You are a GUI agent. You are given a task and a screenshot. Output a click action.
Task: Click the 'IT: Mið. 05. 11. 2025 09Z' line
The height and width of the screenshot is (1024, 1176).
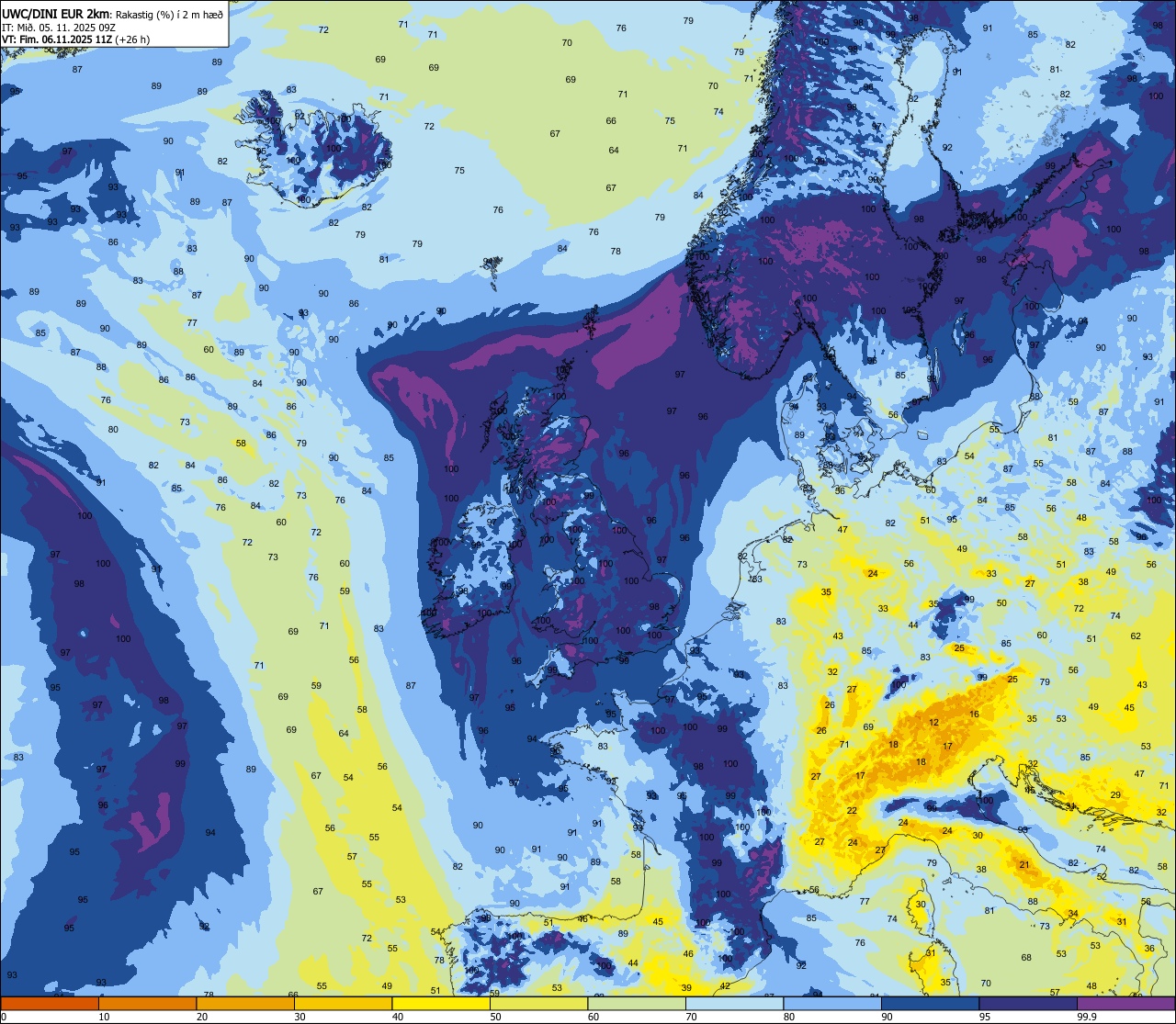pos(58,28)
